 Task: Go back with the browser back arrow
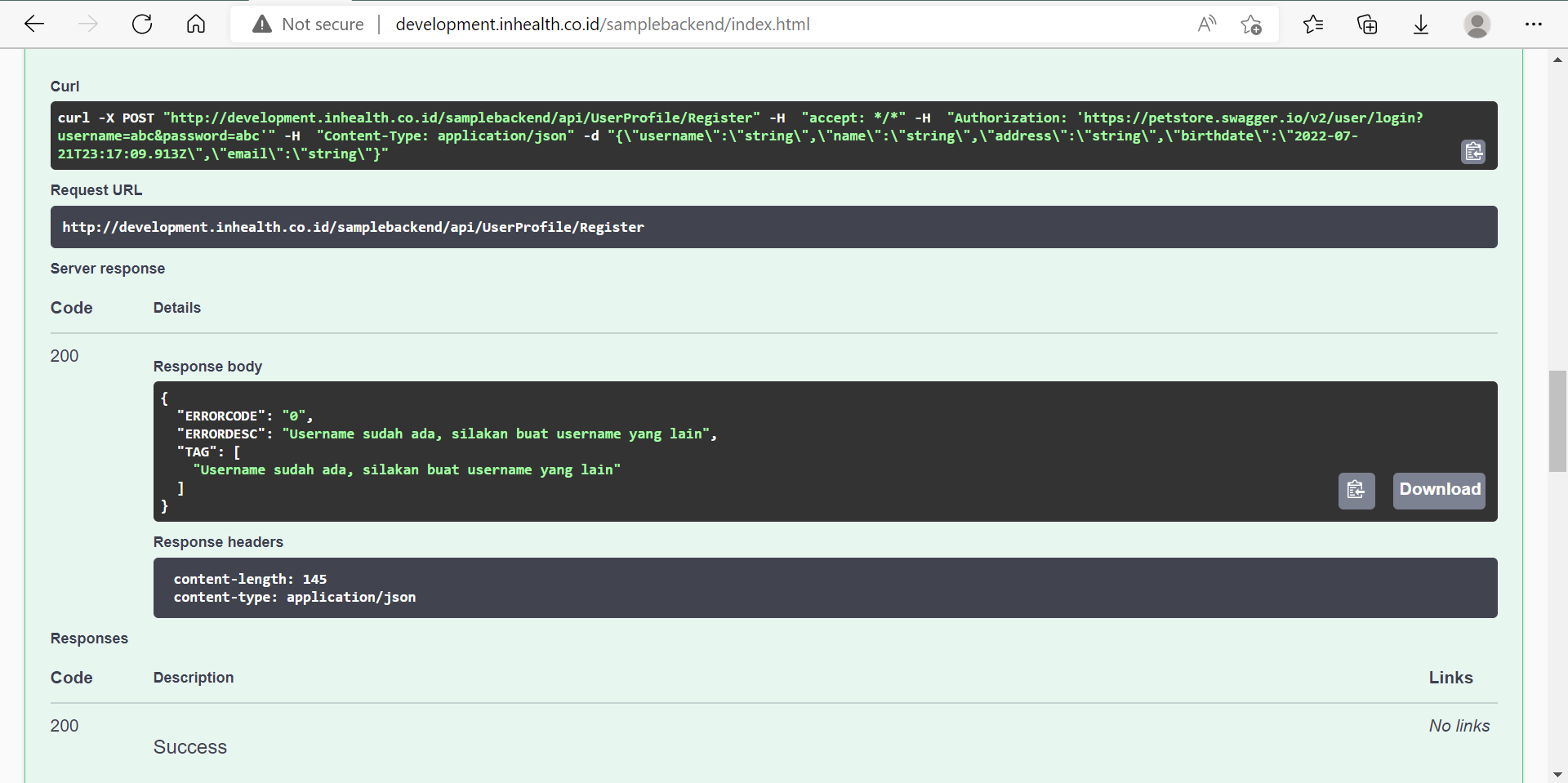coord(34,24)
